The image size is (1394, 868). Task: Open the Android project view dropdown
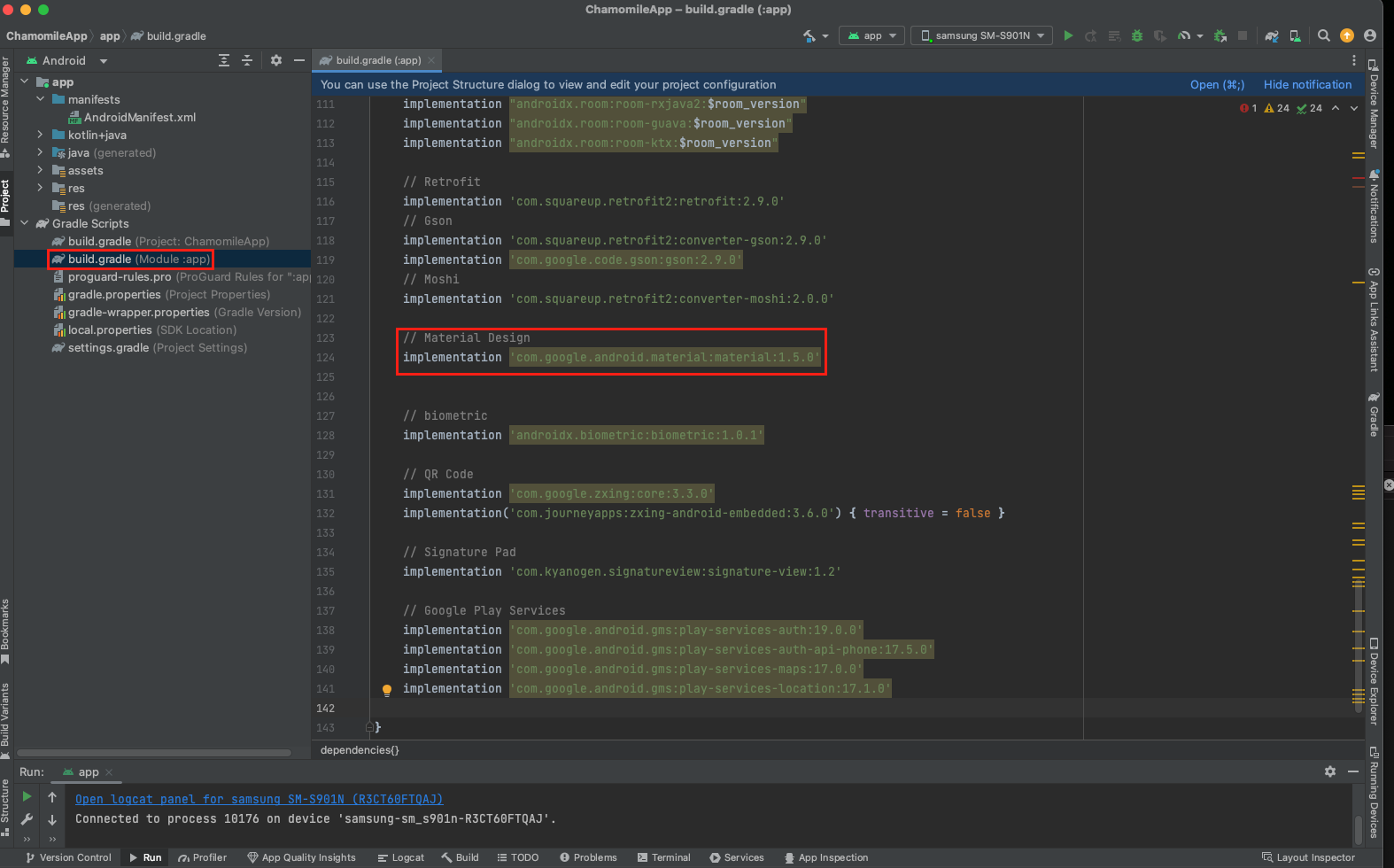point(66,60)
